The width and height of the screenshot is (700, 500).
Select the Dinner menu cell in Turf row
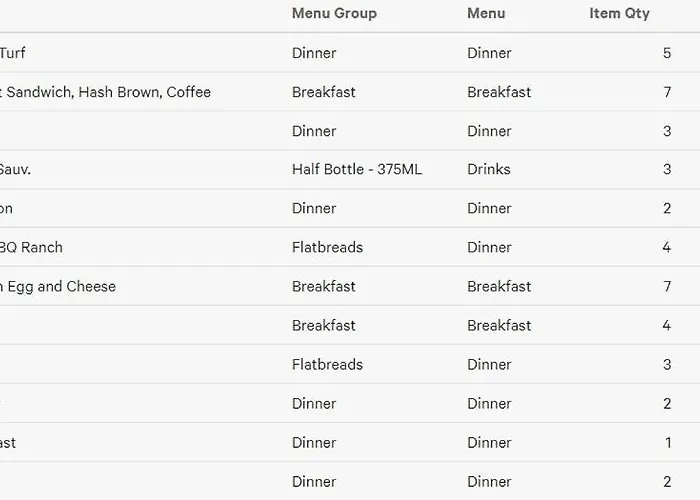(489, 53)
